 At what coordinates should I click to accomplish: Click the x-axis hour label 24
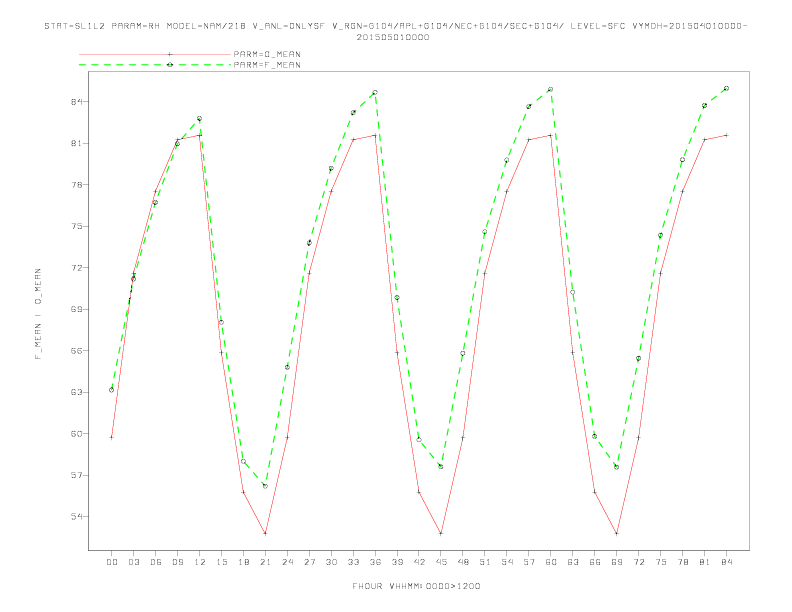pos(287,562)
